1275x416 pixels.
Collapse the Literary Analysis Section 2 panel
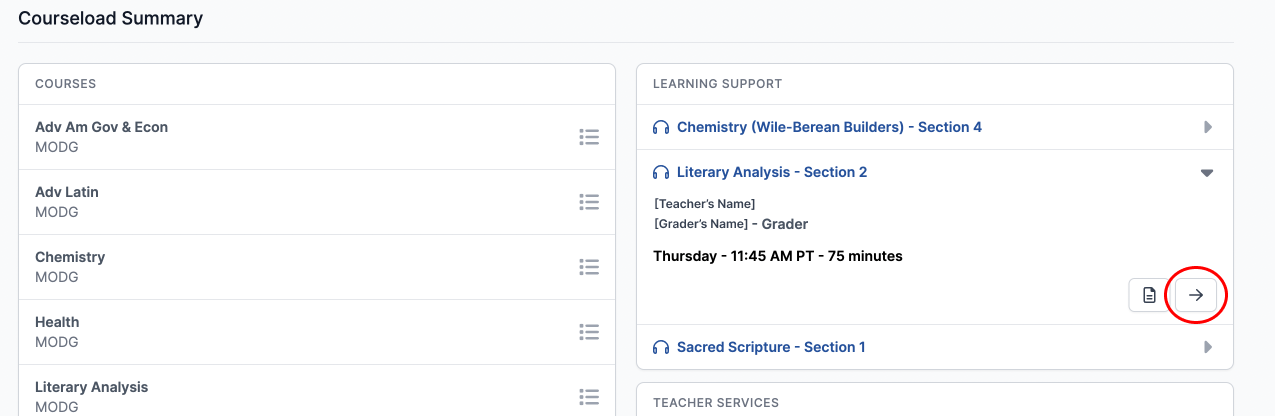pos(1207,173)
